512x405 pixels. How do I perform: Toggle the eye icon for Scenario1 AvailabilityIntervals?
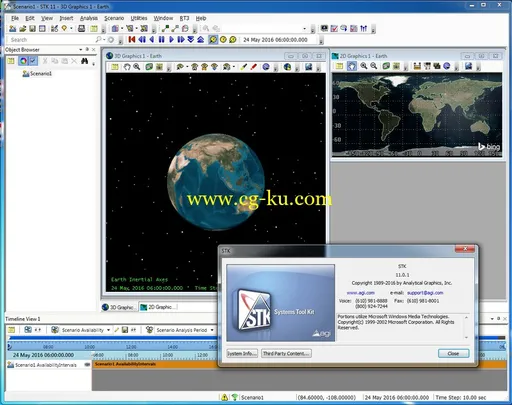point(87,365)
